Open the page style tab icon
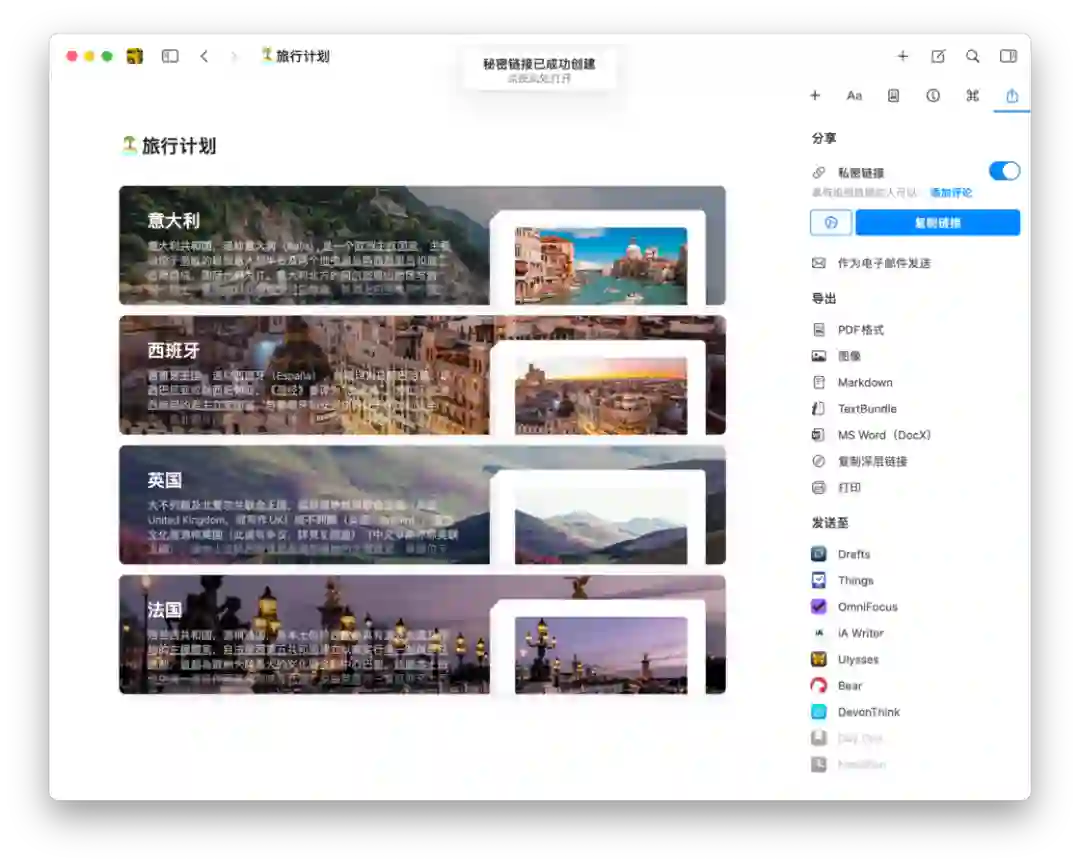 coord(893,96)
